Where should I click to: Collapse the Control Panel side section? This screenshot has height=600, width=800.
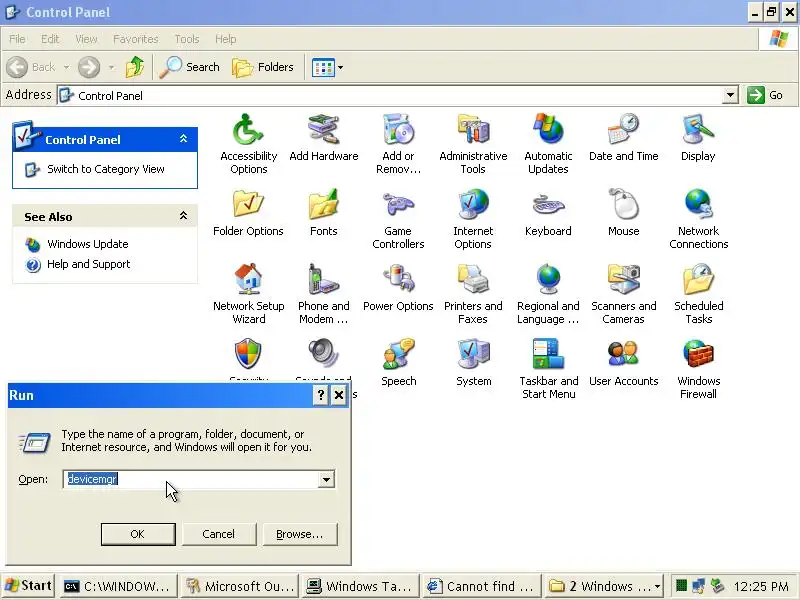pyautogui.click(x=183, y=139)
